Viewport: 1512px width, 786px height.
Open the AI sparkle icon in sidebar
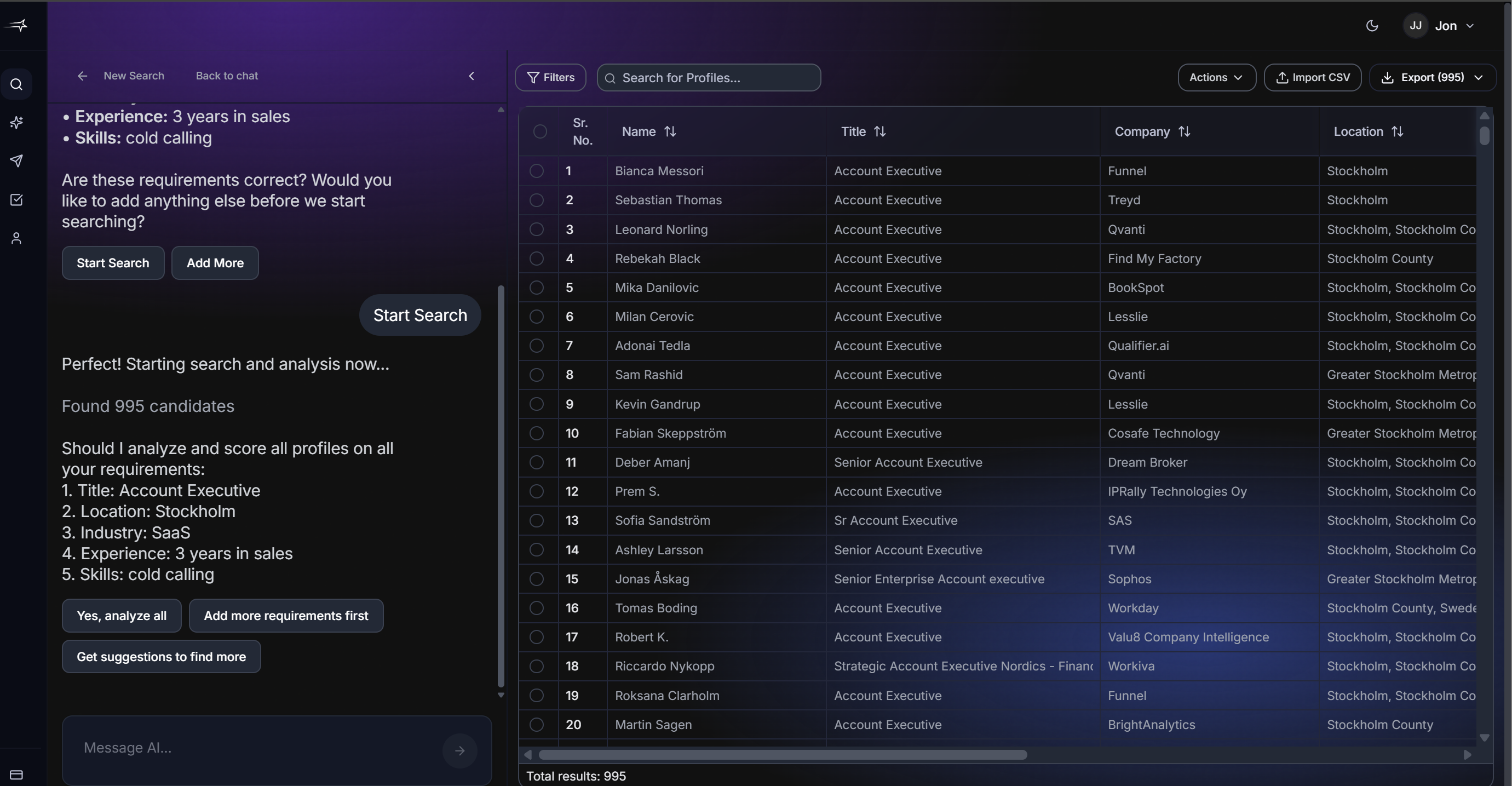16,123
